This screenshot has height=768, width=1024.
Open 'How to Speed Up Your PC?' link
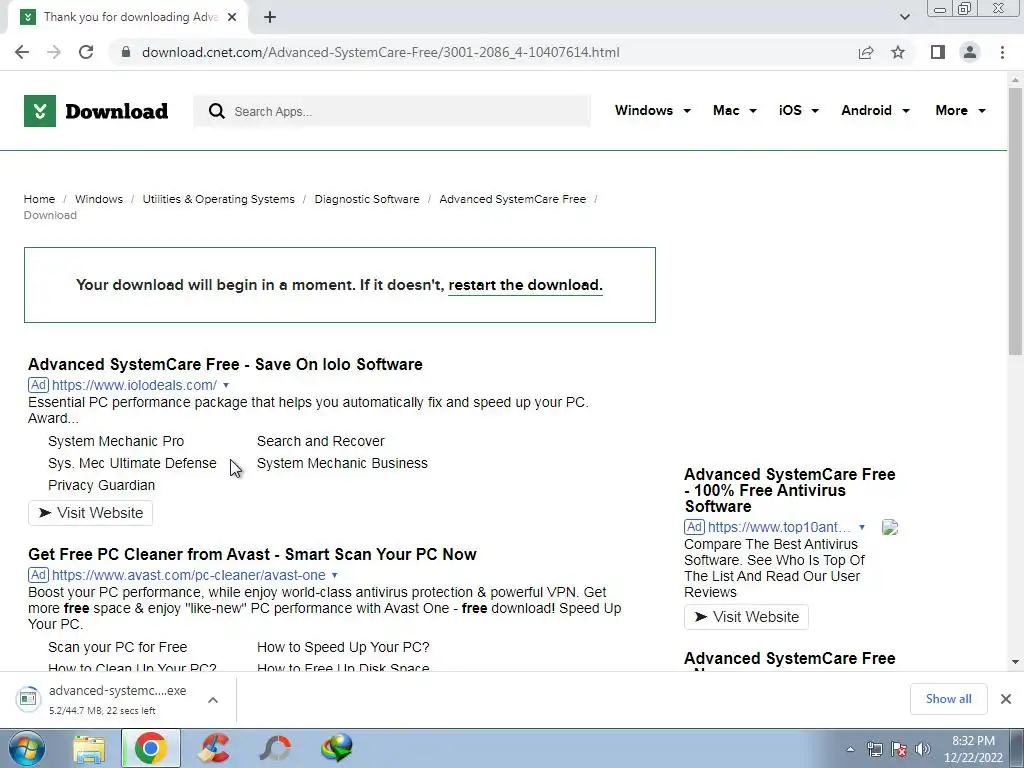[344, 647]
